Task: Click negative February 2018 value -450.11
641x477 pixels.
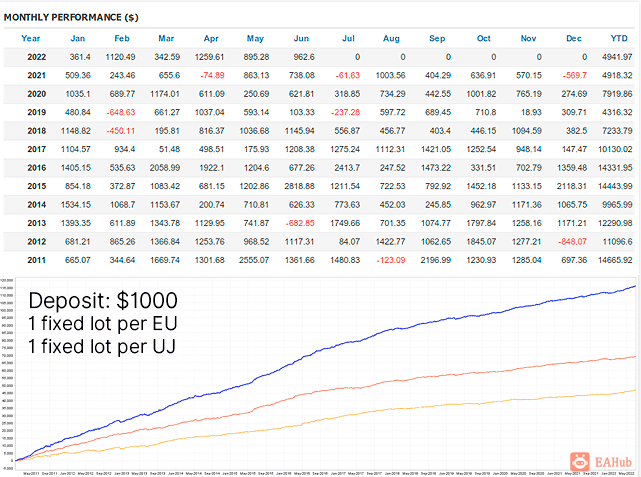Action: (x=121, y=131)
